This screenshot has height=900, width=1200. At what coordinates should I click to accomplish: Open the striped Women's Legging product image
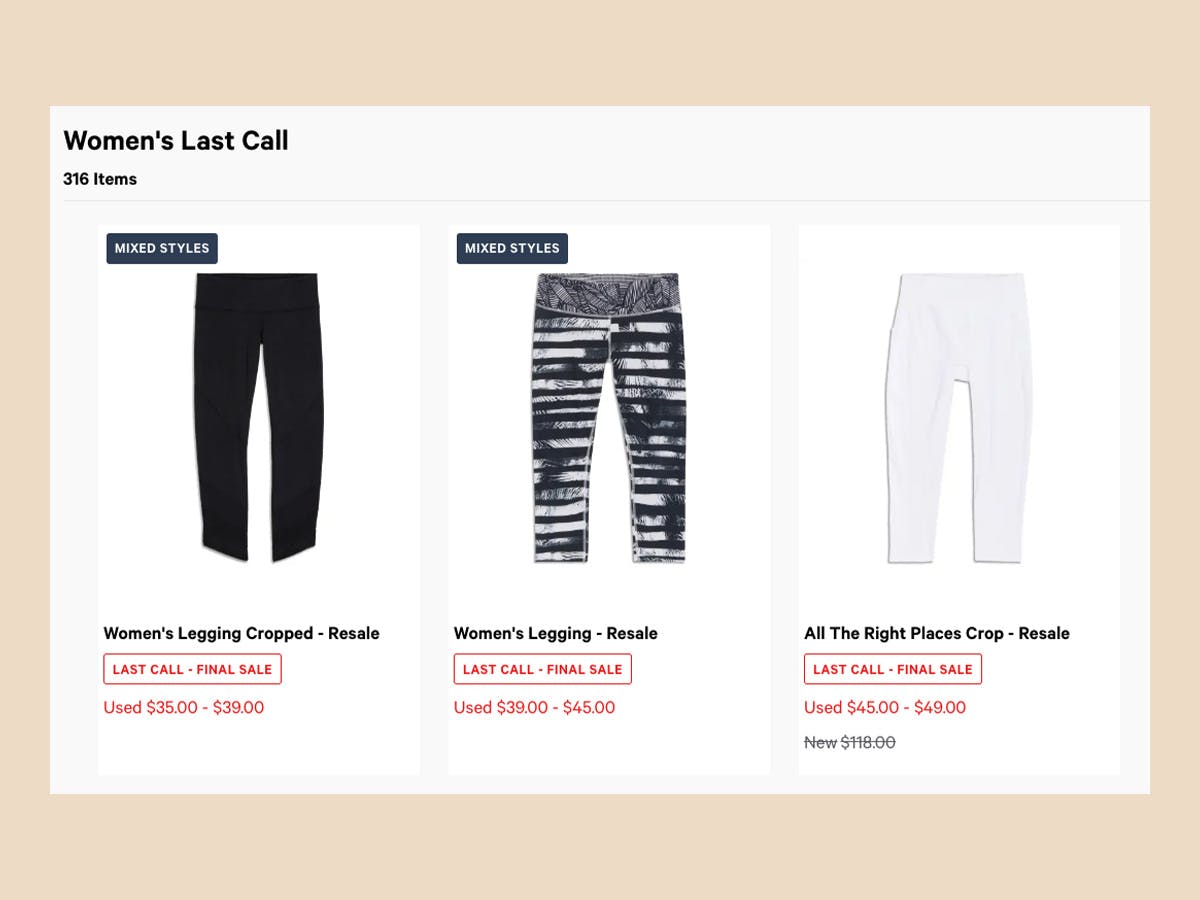tap(608, 410)
